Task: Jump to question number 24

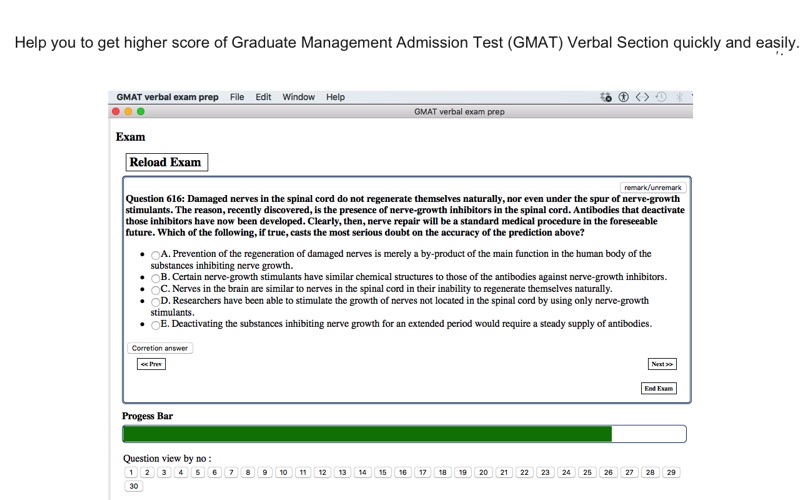Action: [566, 472]
